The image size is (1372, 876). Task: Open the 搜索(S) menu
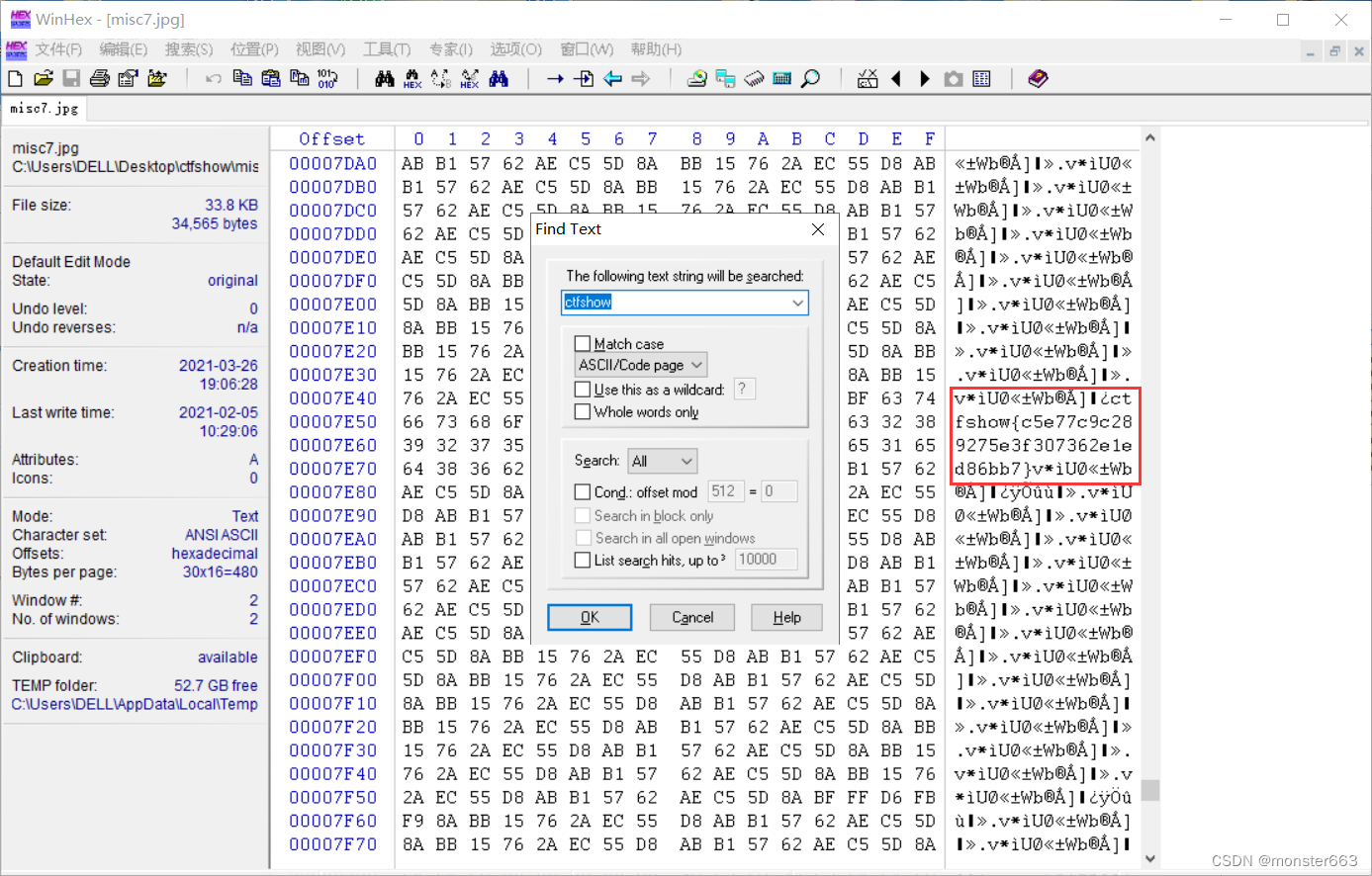[x=189, y=49]
